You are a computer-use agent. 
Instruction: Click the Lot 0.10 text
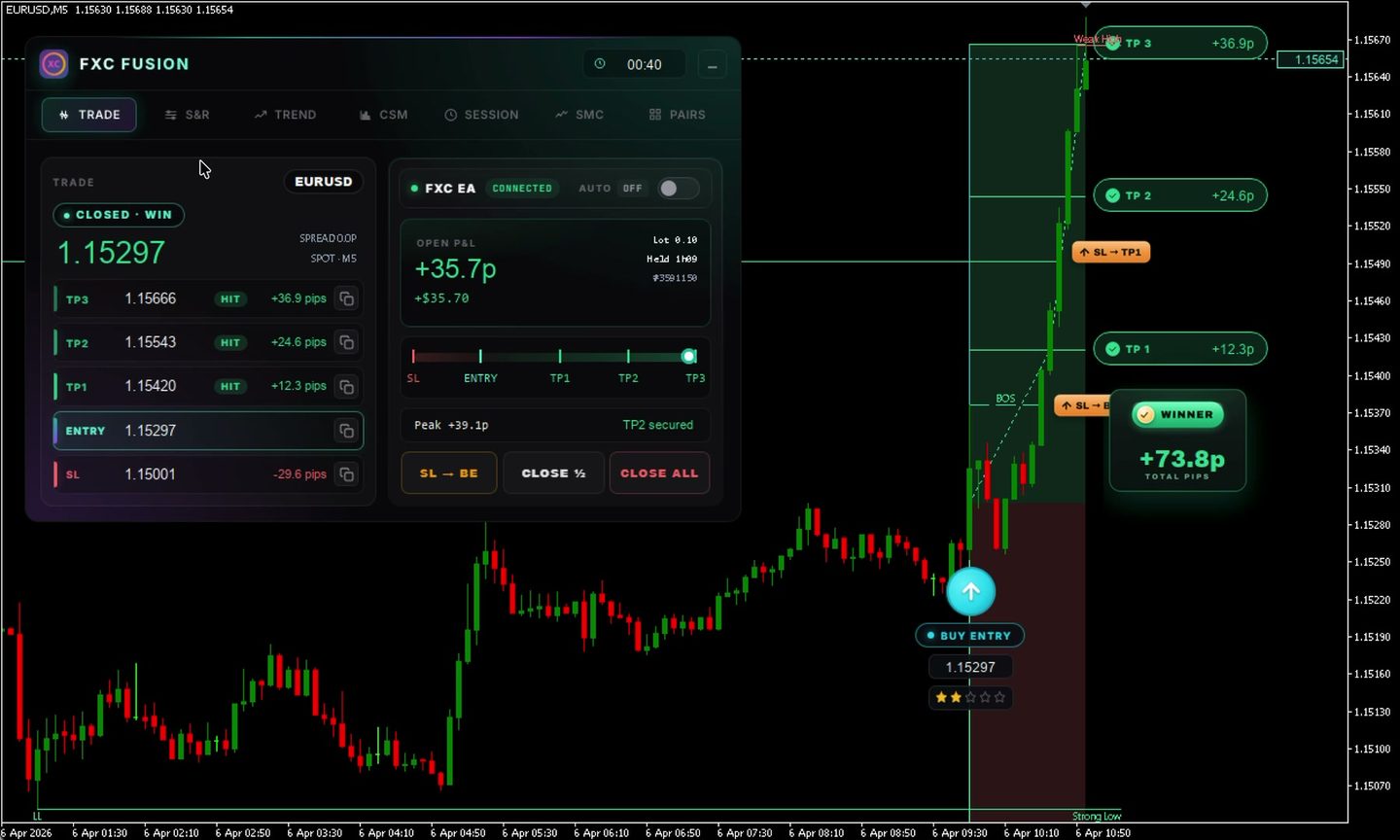click(x=675, y=239)
